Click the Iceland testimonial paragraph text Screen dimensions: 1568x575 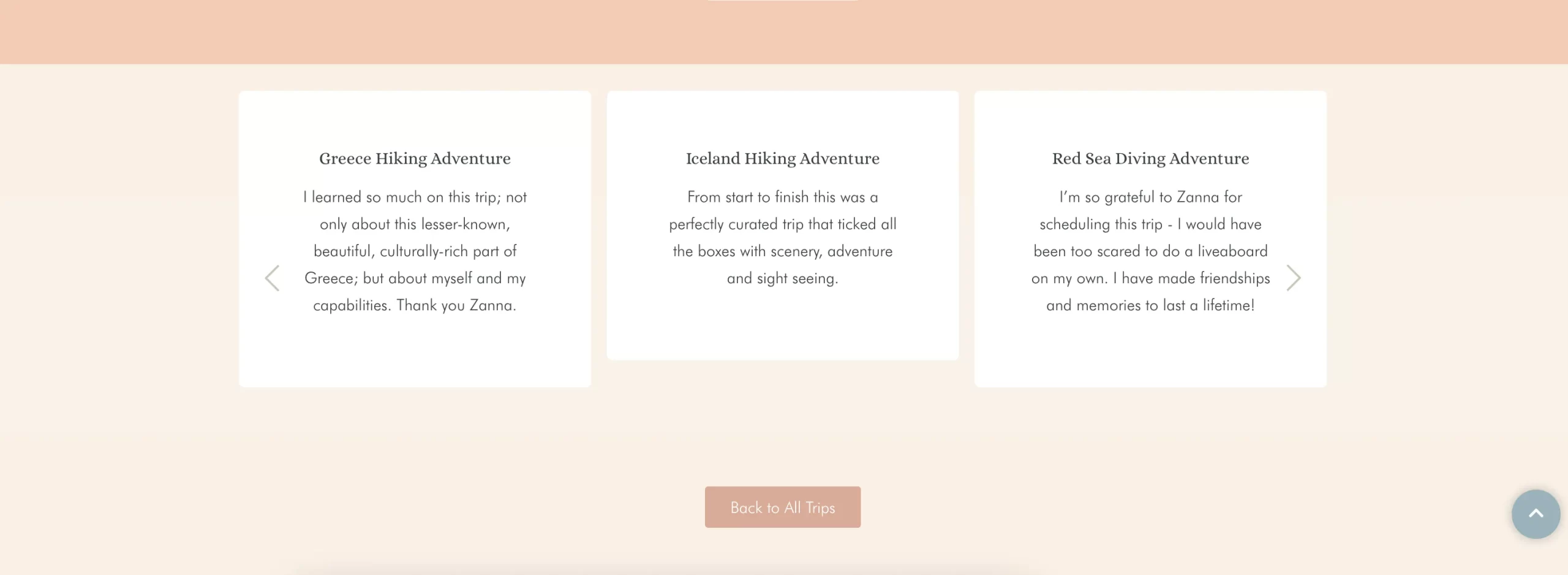pos(782,238)
